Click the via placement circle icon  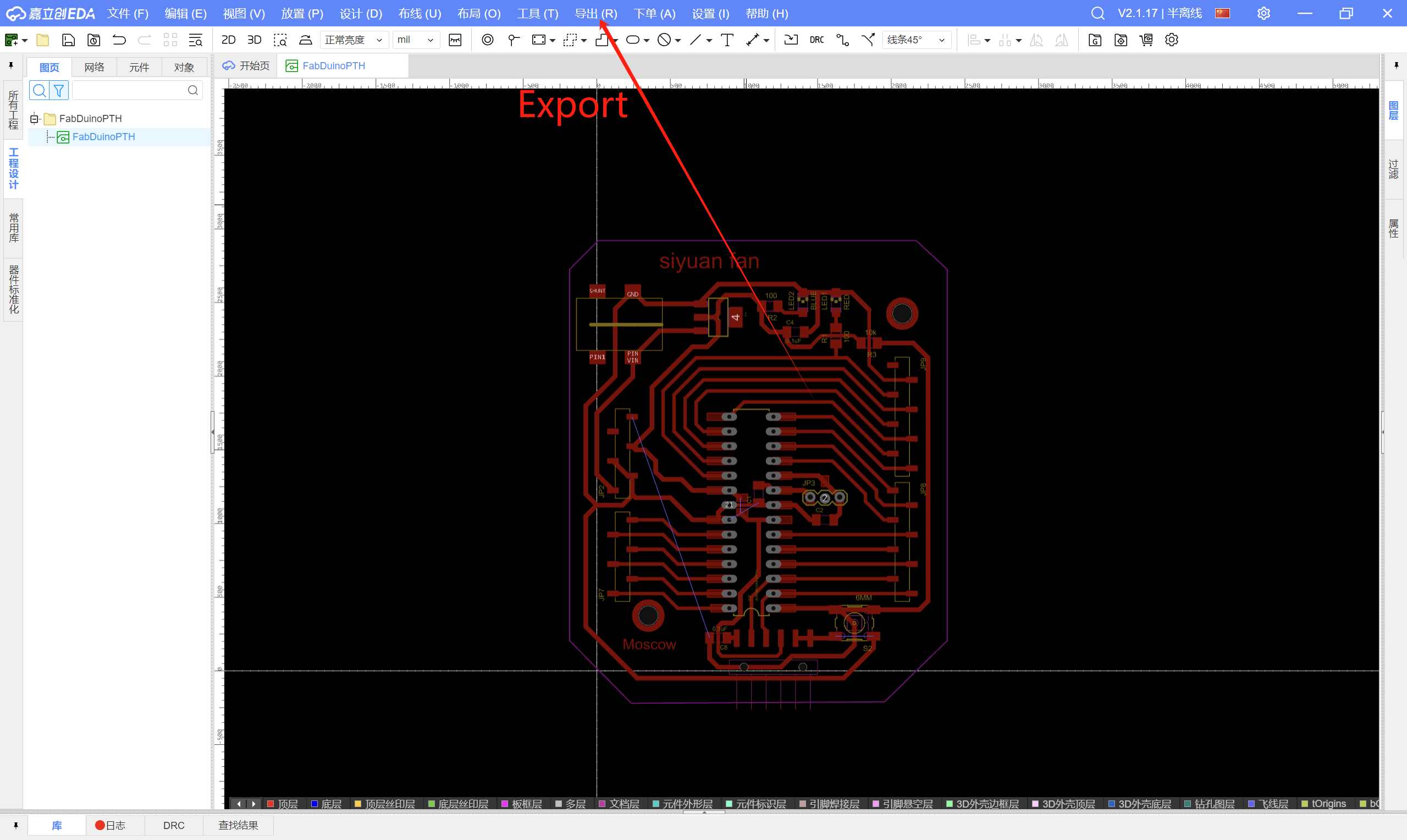(x=487, y=40)
